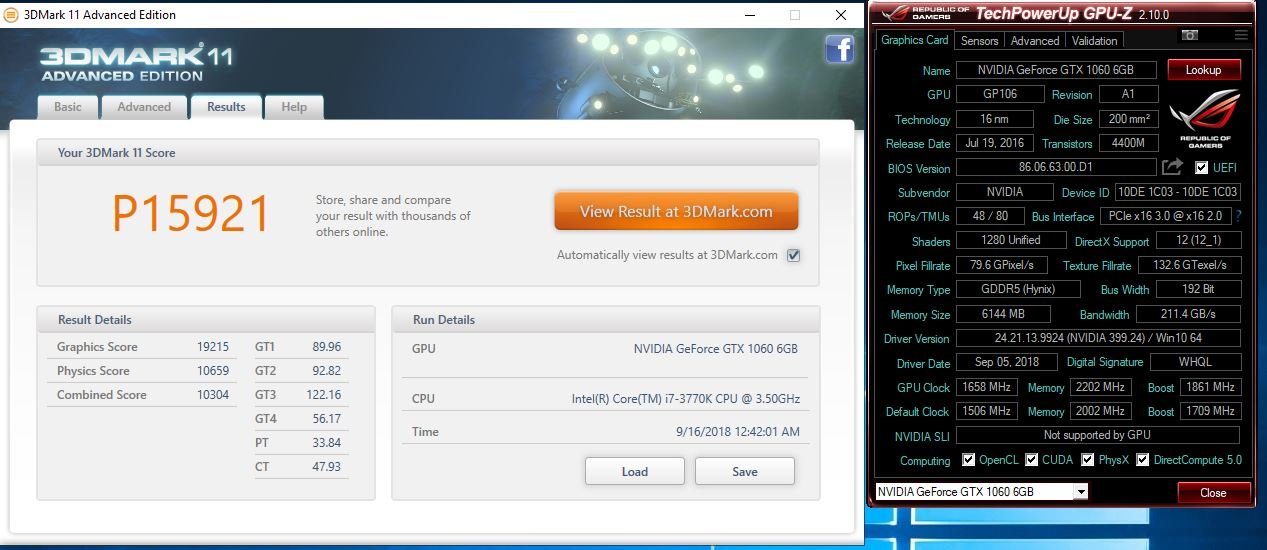Viewport: 1267px width, 550px height.
Task: Click the Republic of Gamers logo in GPU-Z
Action: pyautogui.click(x=1204, y=117)
